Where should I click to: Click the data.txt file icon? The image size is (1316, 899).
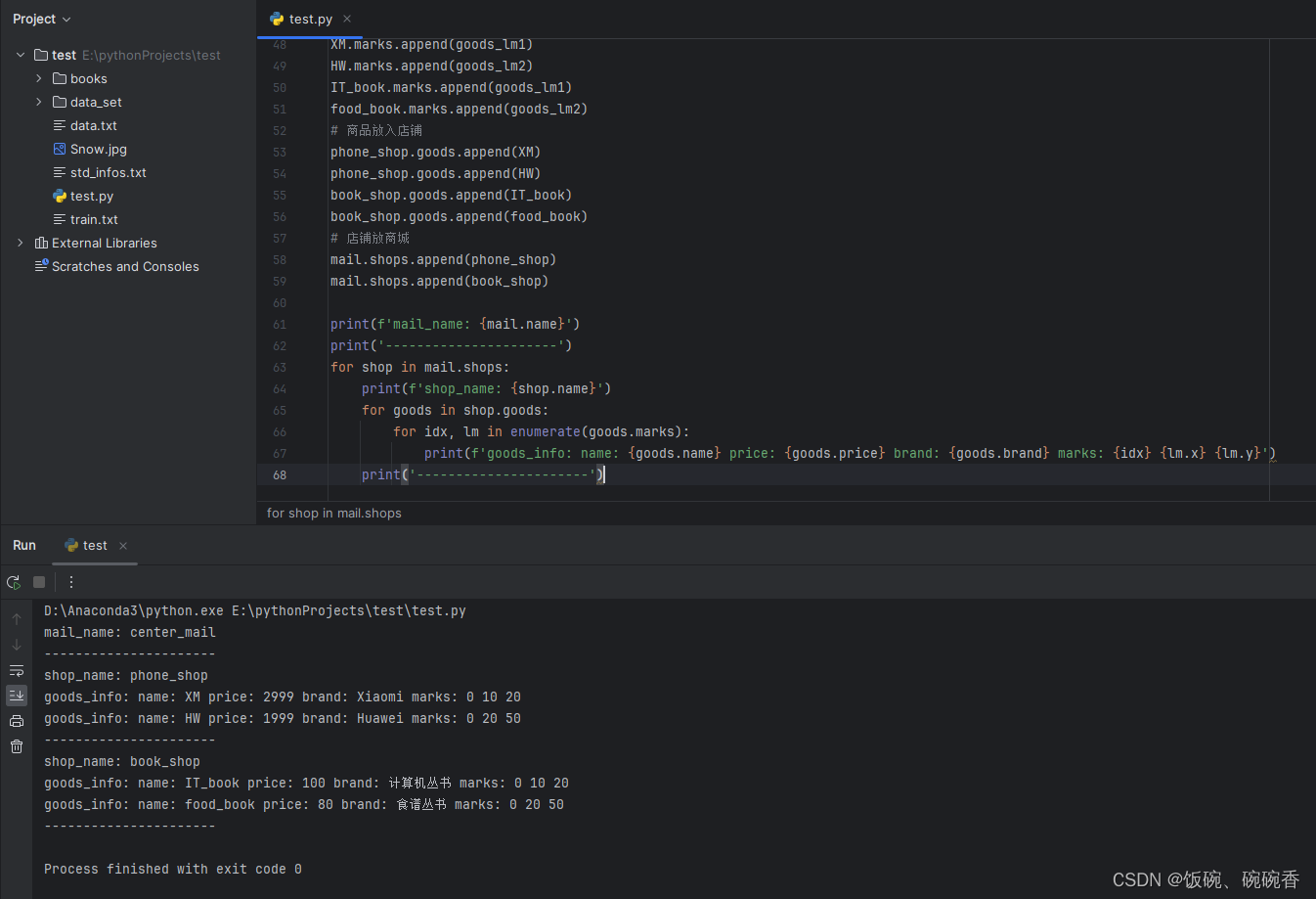point(60,125)
